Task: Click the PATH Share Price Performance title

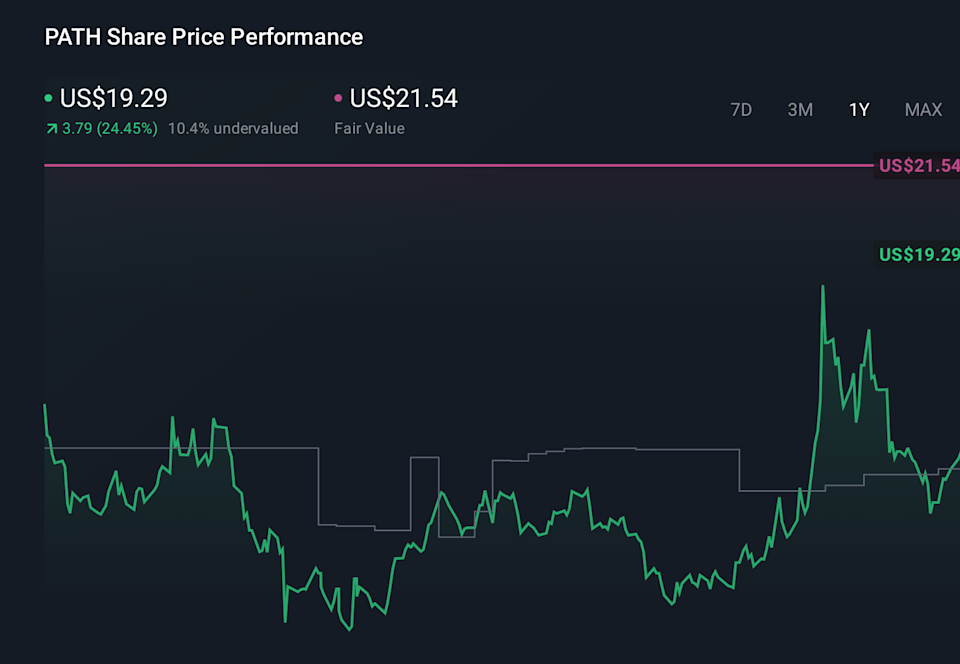Action: tap(203, 37)
